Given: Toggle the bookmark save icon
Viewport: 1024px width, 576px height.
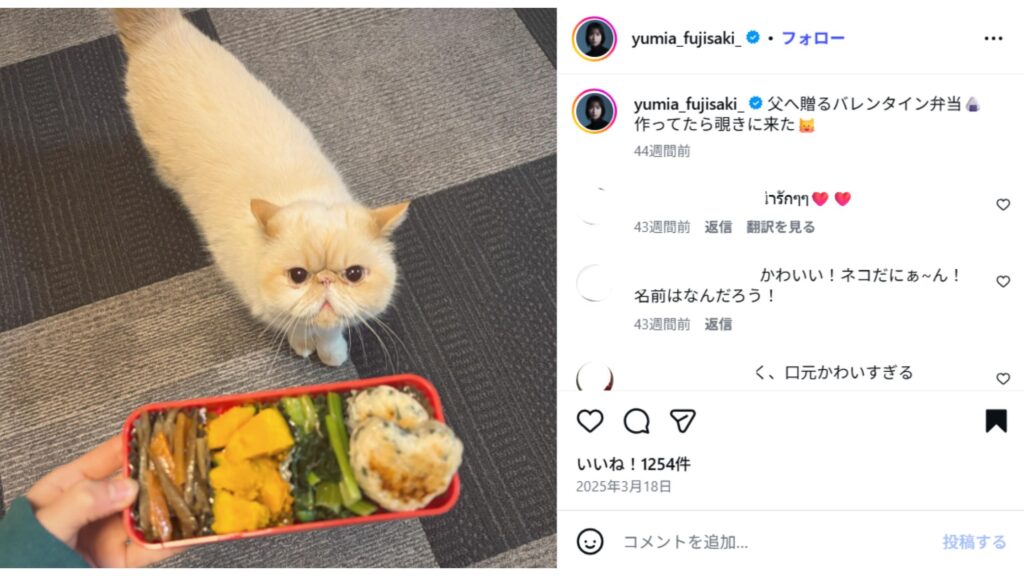Looking at the screenshot, I should coord(996,421).
